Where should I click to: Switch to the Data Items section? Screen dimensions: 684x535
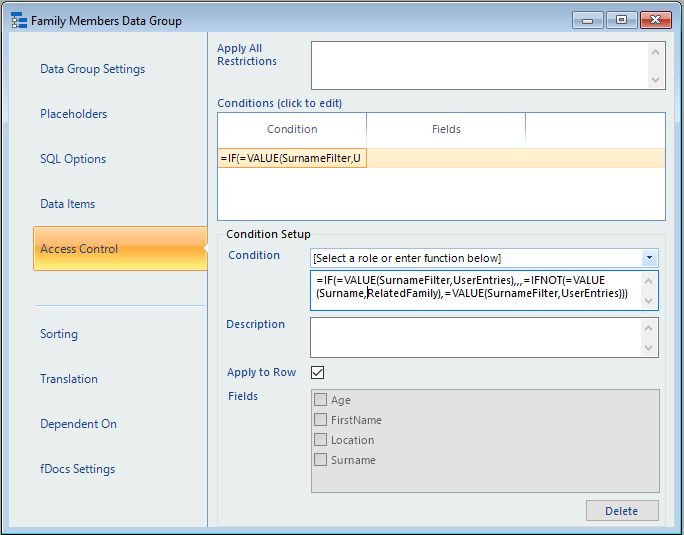click(x=67, y=204)
